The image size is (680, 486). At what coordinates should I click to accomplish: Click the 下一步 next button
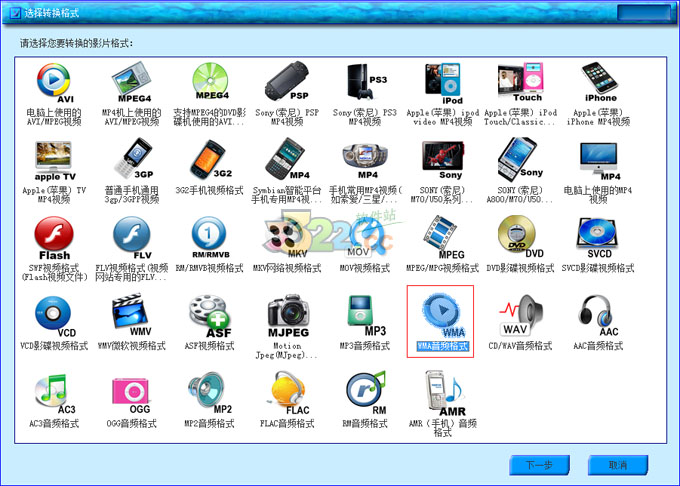point(539,465)
